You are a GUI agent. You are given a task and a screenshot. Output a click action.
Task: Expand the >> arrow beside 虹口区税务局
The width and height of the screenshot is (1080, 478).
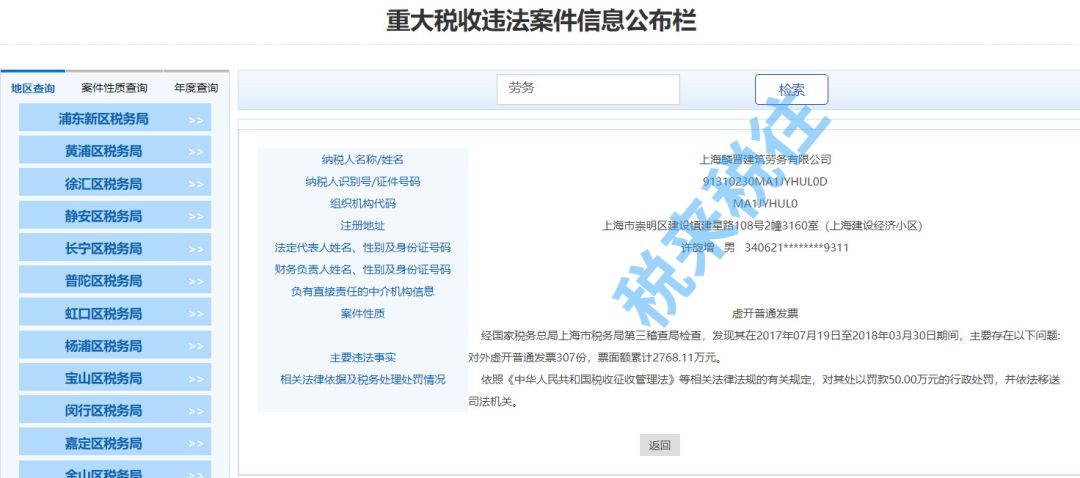196,315
